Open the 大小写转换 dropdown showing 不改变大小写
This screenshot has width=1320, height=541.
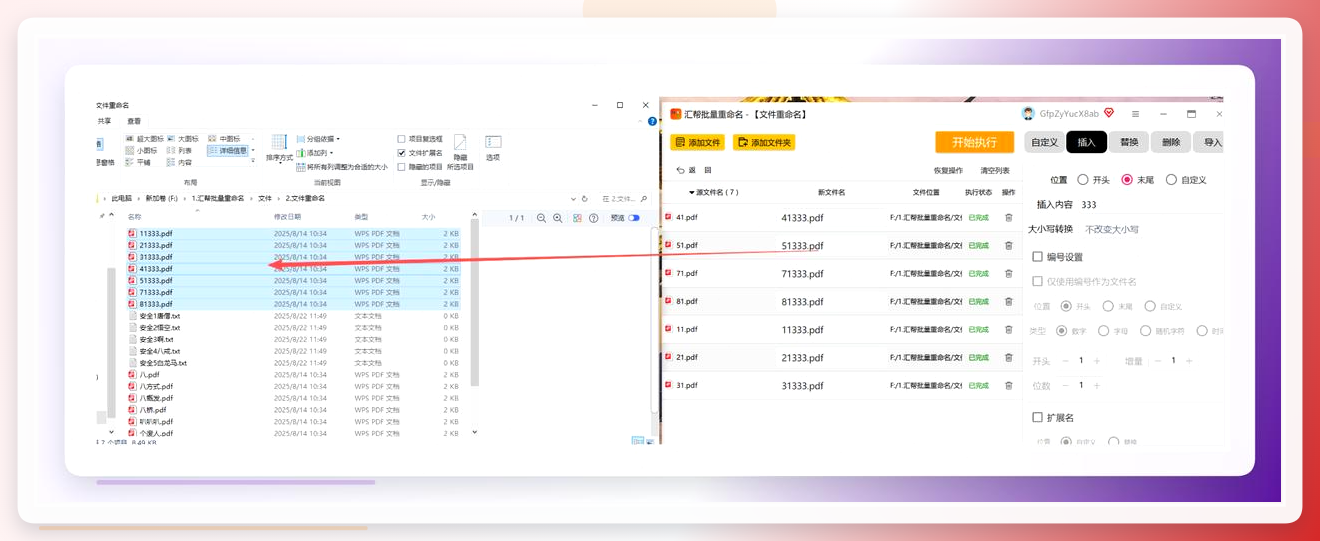point(1112,229)
